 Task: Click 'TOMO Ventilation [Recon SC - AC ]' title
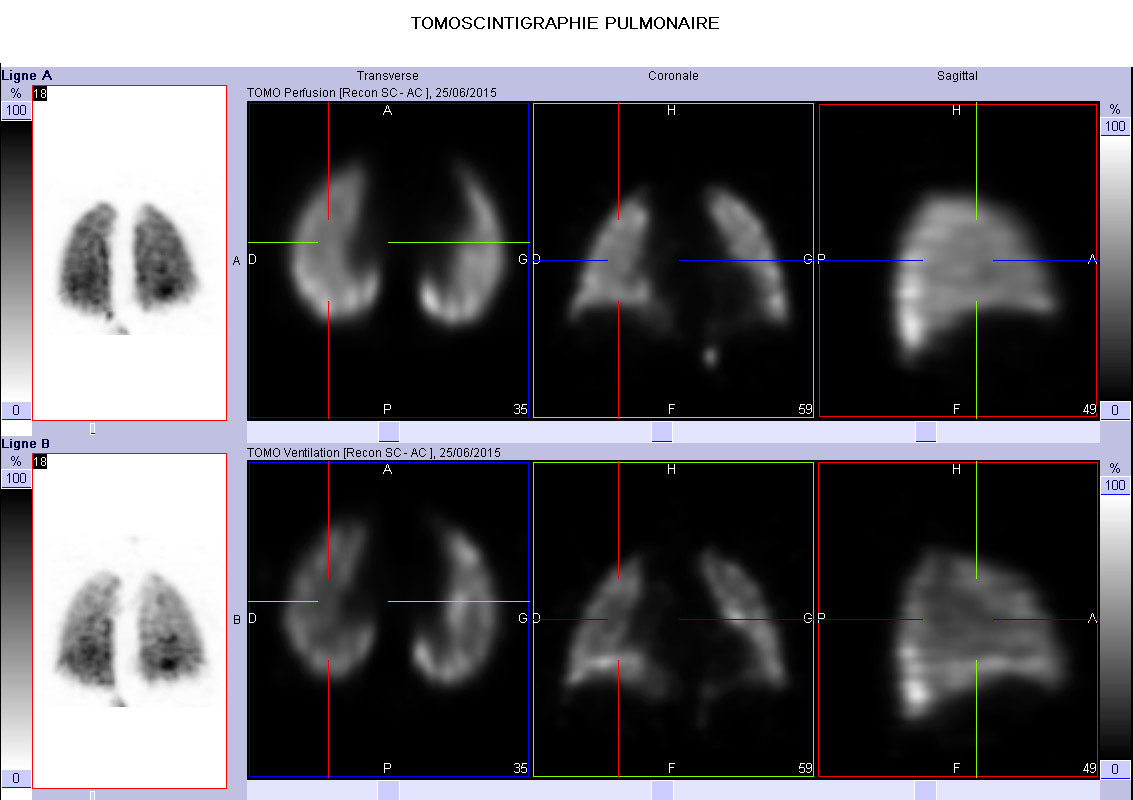pos(341,452)
